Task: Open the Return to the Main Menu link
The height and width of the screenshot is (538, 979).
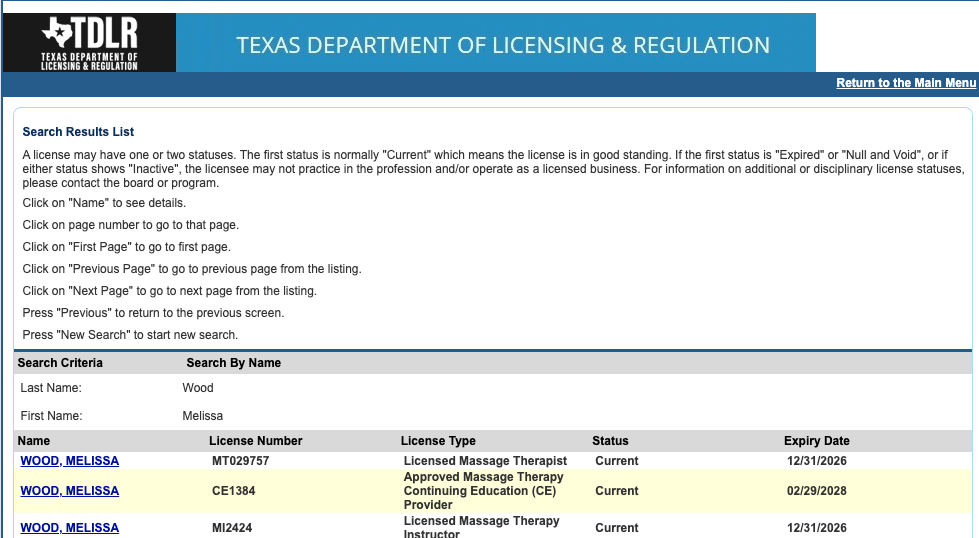Action: 906,83
